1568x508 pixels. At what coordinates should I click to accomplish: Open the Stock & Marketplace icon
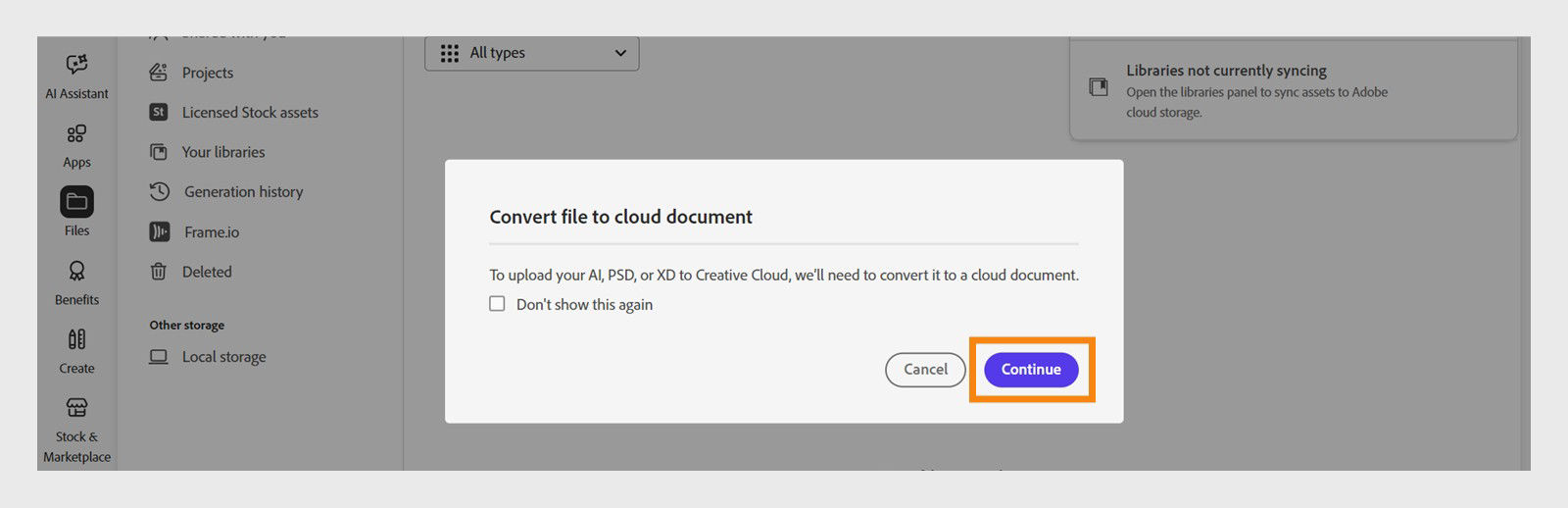[x=76, y=407]
